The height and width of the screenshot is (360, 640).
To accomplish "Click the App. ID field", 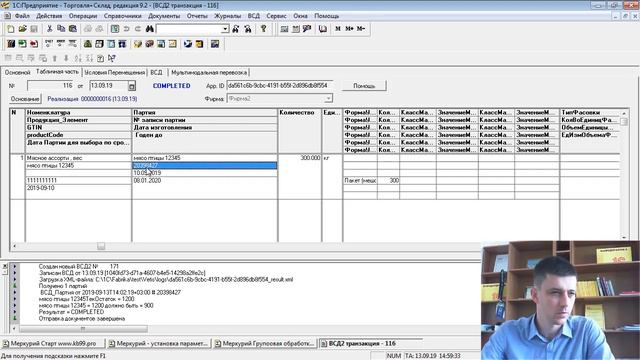I will [x=280, y=86].
